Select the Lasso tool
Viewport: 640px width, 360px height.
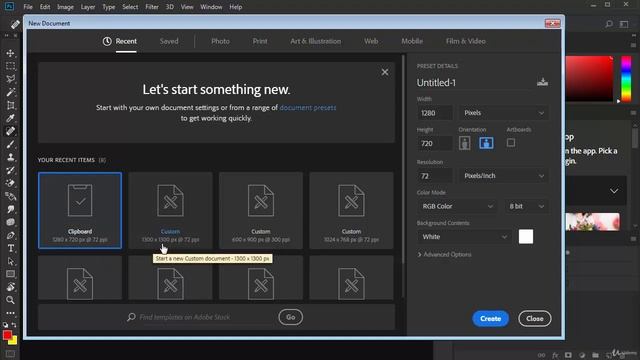(x=10, y=79)
